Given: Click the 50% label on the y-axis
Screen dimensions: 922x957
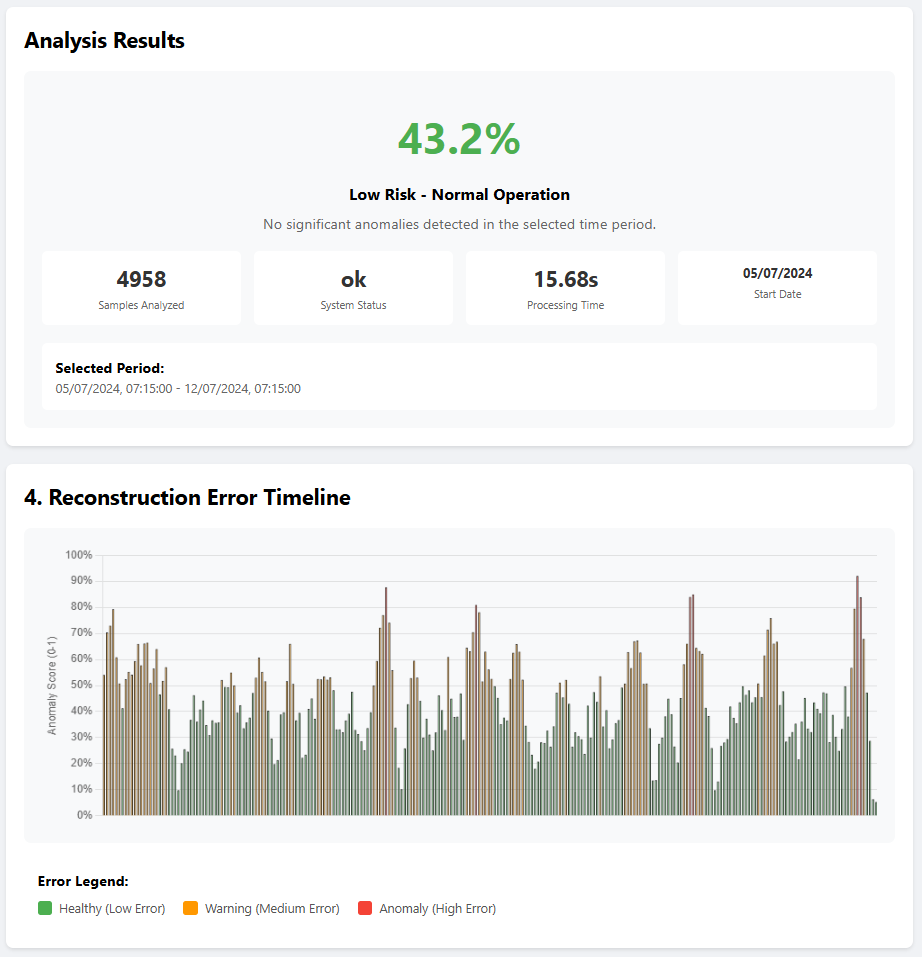Looking at the screenshot, I should click(x=78, y=685).
